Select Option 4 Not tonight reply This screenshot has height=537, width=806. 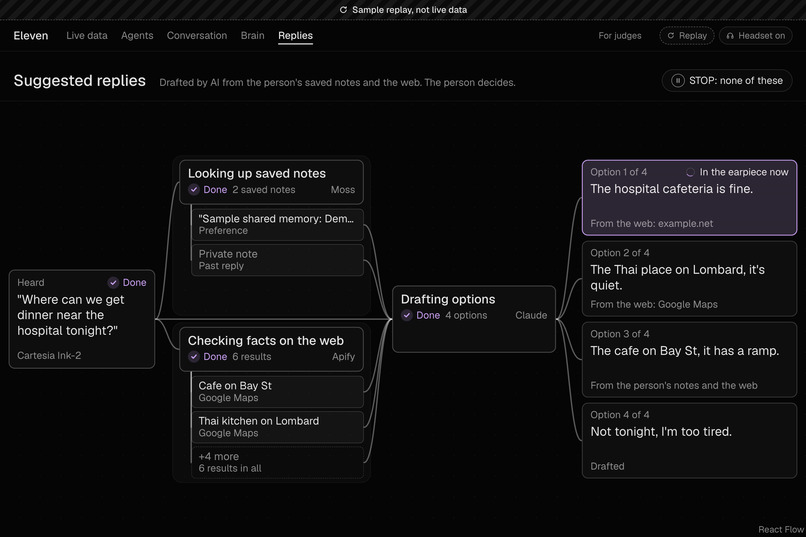click(x=689, y=440)
